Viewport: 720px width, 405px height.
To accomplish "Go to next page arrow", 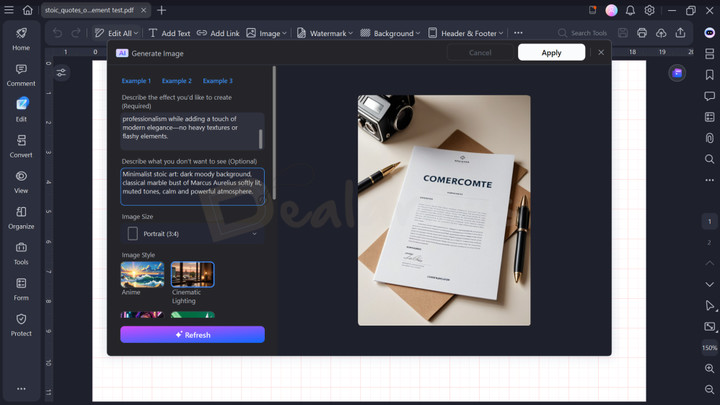I will [709, 284].
